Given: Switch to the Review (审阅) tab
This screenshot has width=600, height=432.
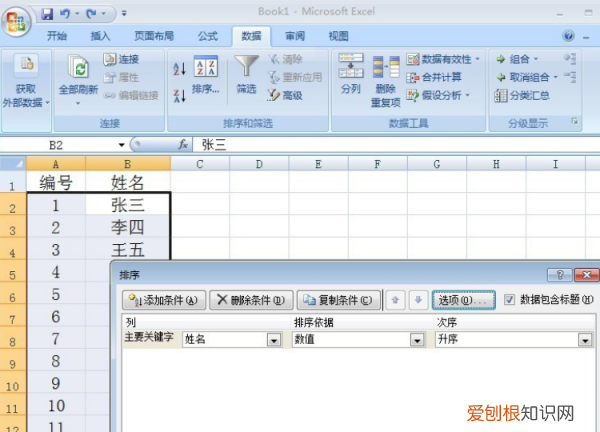Looking at the screenshot, I should pyautogui.click(x=295, y=36).
